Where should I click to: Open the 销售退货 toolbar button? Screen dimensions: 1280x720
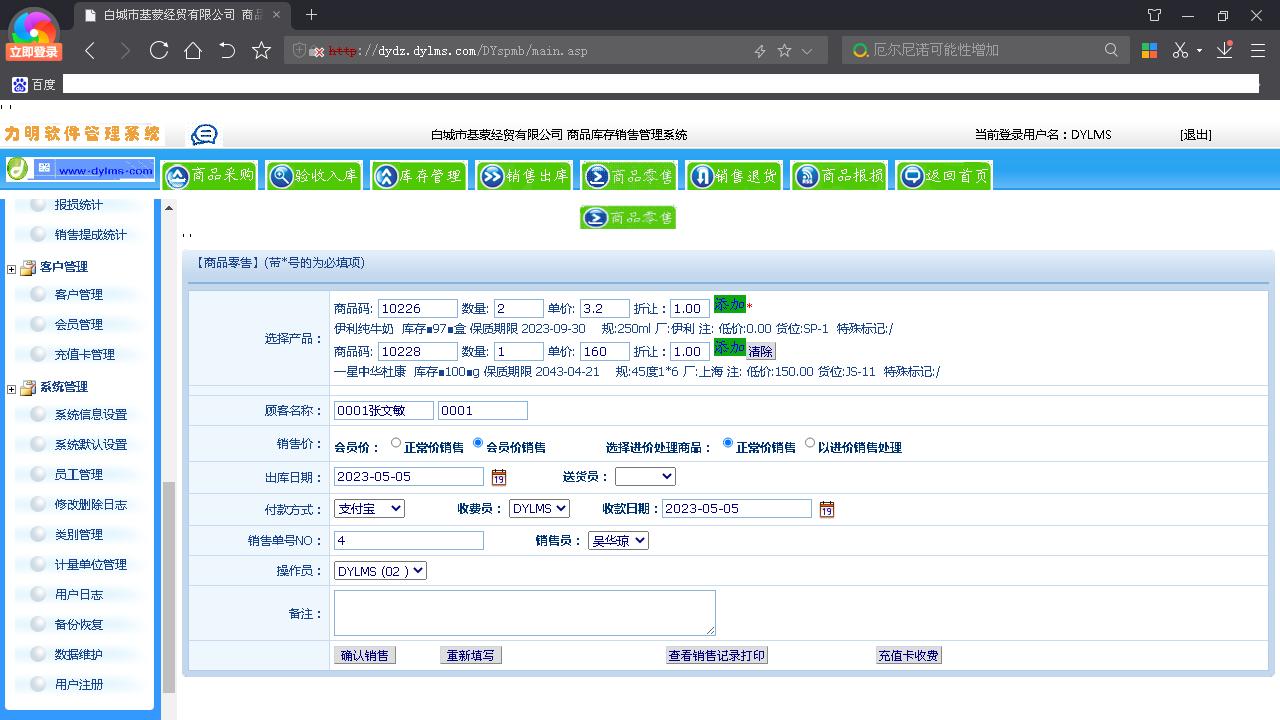(734, 176)
